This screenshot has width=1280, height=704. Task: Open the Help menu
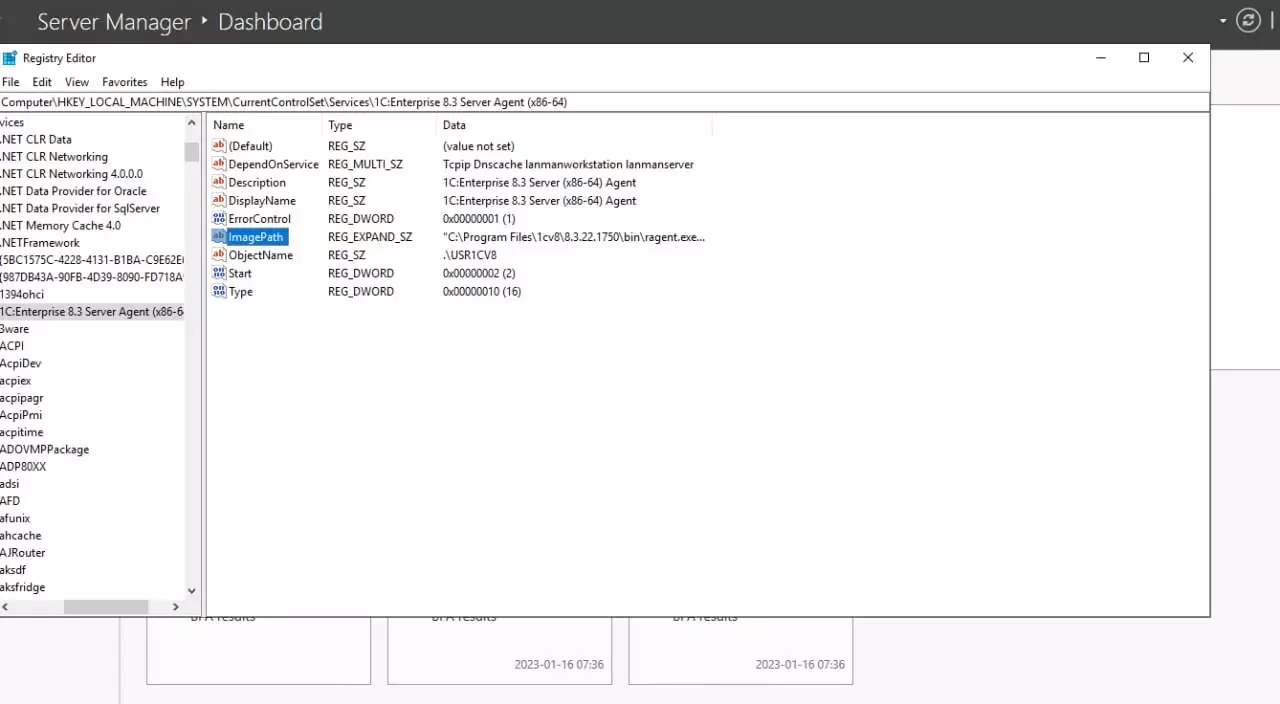173,82
